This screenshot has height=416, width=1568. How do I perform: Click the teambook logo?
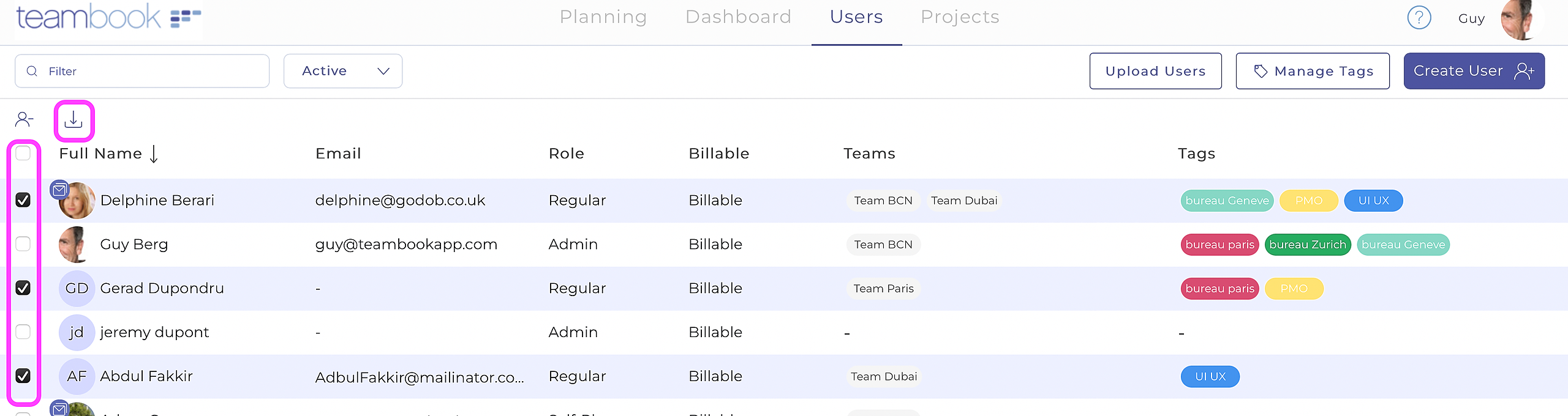tap(108, 17)
